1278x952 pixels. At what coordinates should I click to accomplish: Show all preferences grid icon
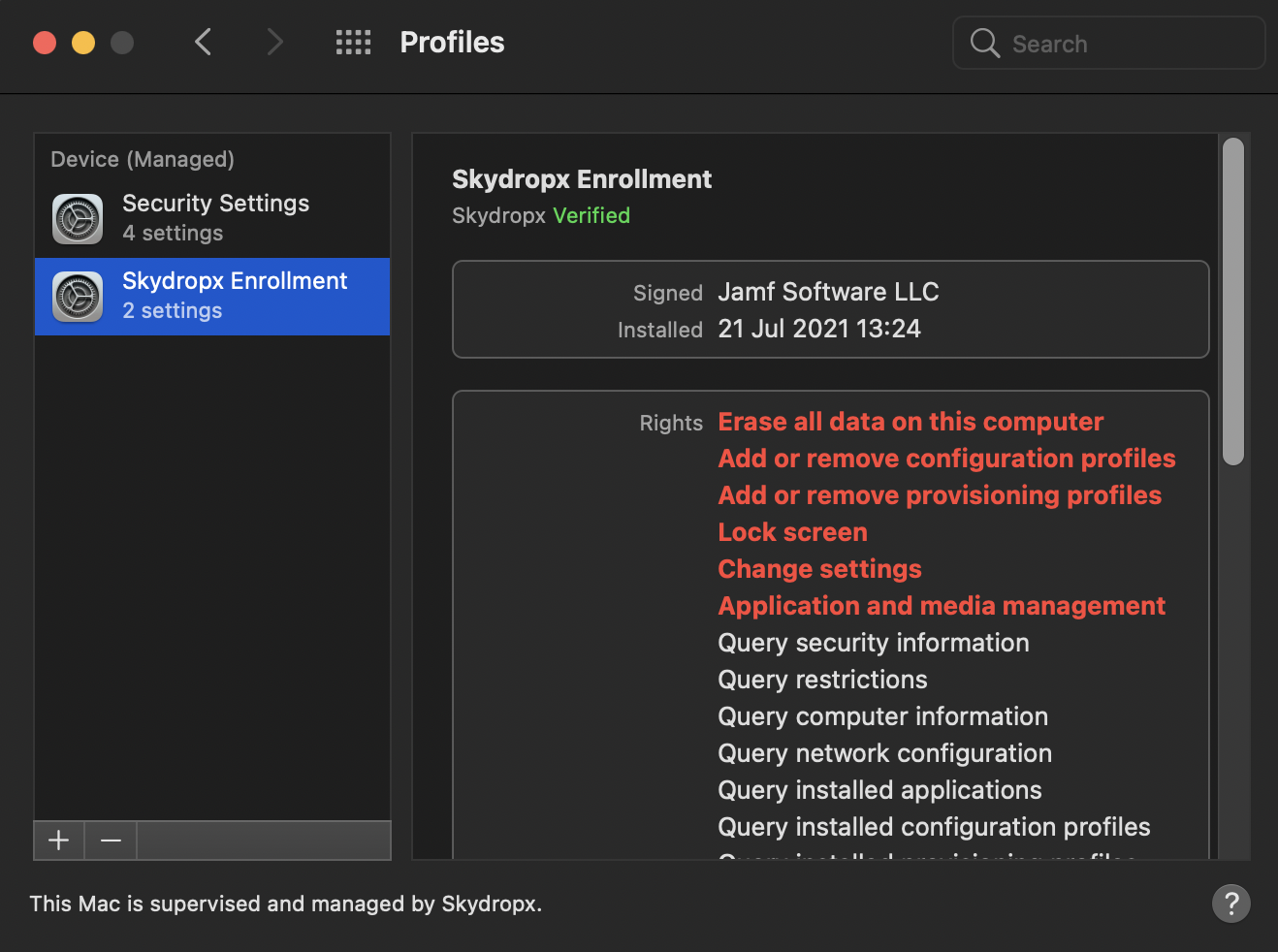pyautogui.click(x=353, y=42)
